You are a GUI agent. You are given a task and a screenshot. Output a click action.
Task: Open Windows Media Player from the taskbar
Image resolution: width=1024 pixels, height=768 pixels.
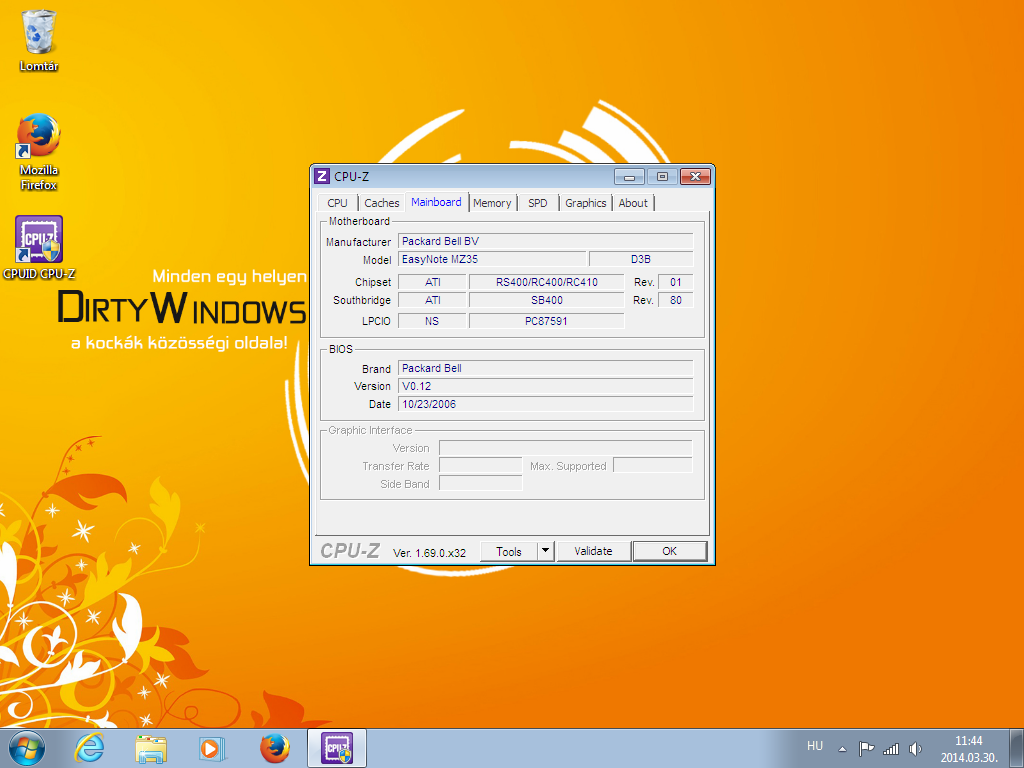pyautogui.click(x=212, y=748)
